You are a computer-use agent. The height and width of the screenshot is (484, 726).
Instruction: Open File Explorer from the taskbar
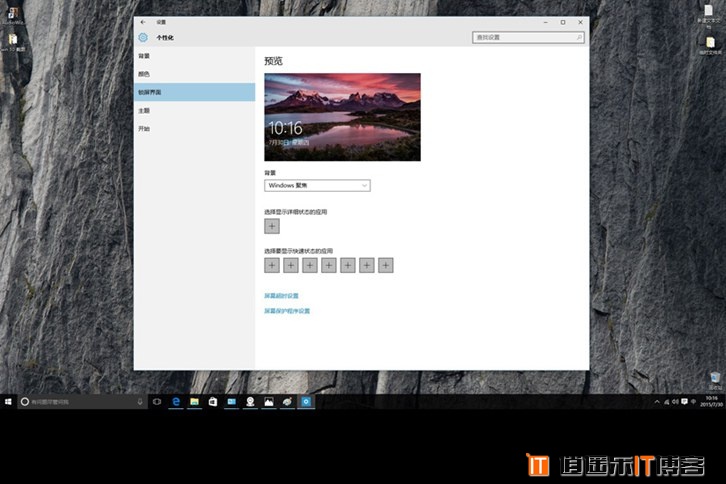pyautogui.click(x=194, y=402)
